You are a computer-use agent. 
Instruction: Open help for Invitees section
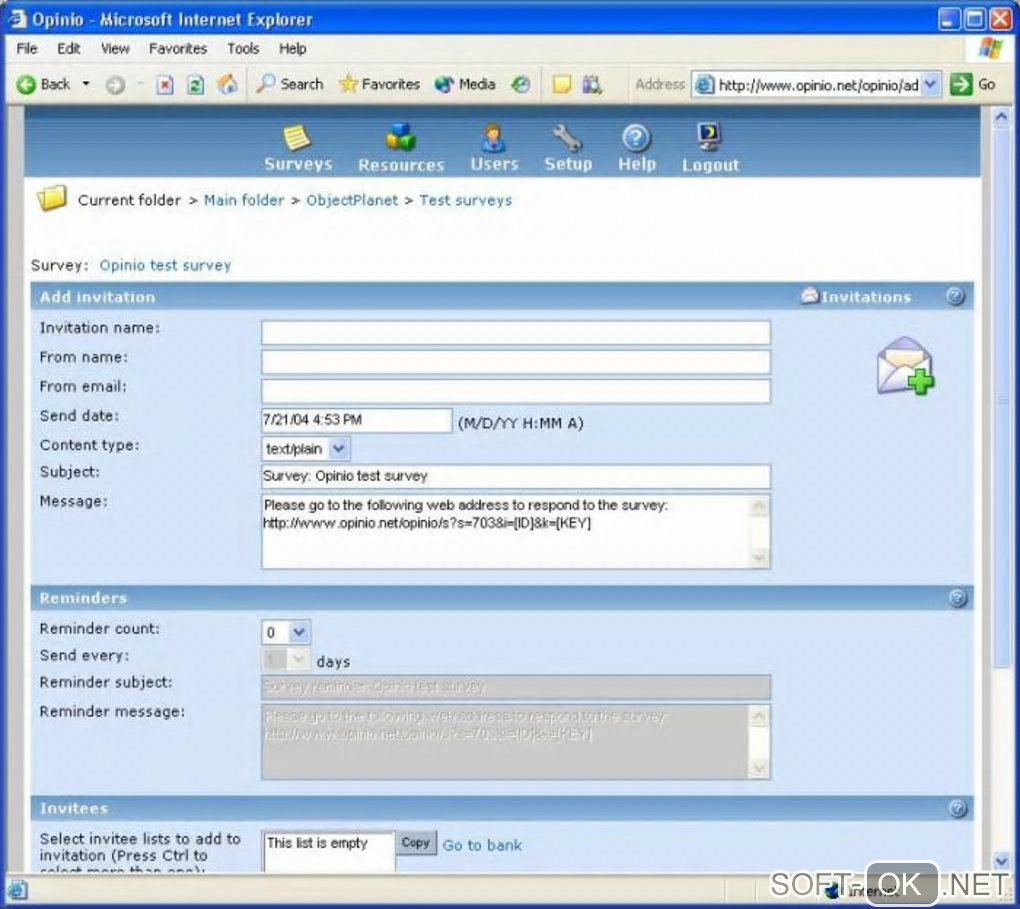pos(957,808)
